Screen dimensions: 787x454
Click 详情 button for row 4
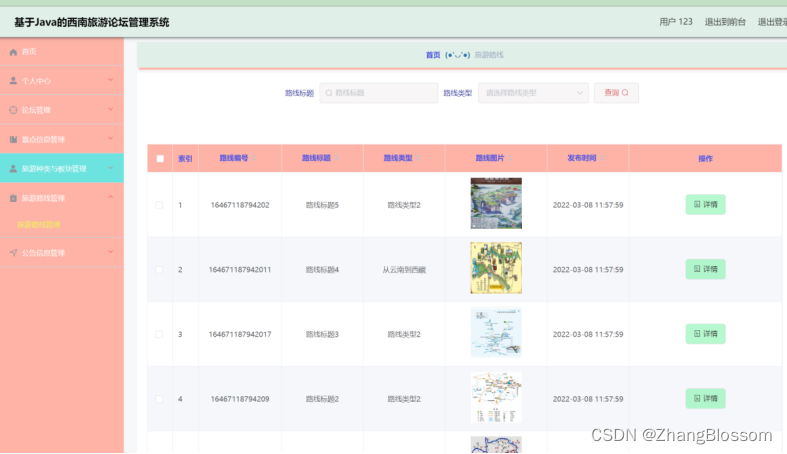[705, 399]
